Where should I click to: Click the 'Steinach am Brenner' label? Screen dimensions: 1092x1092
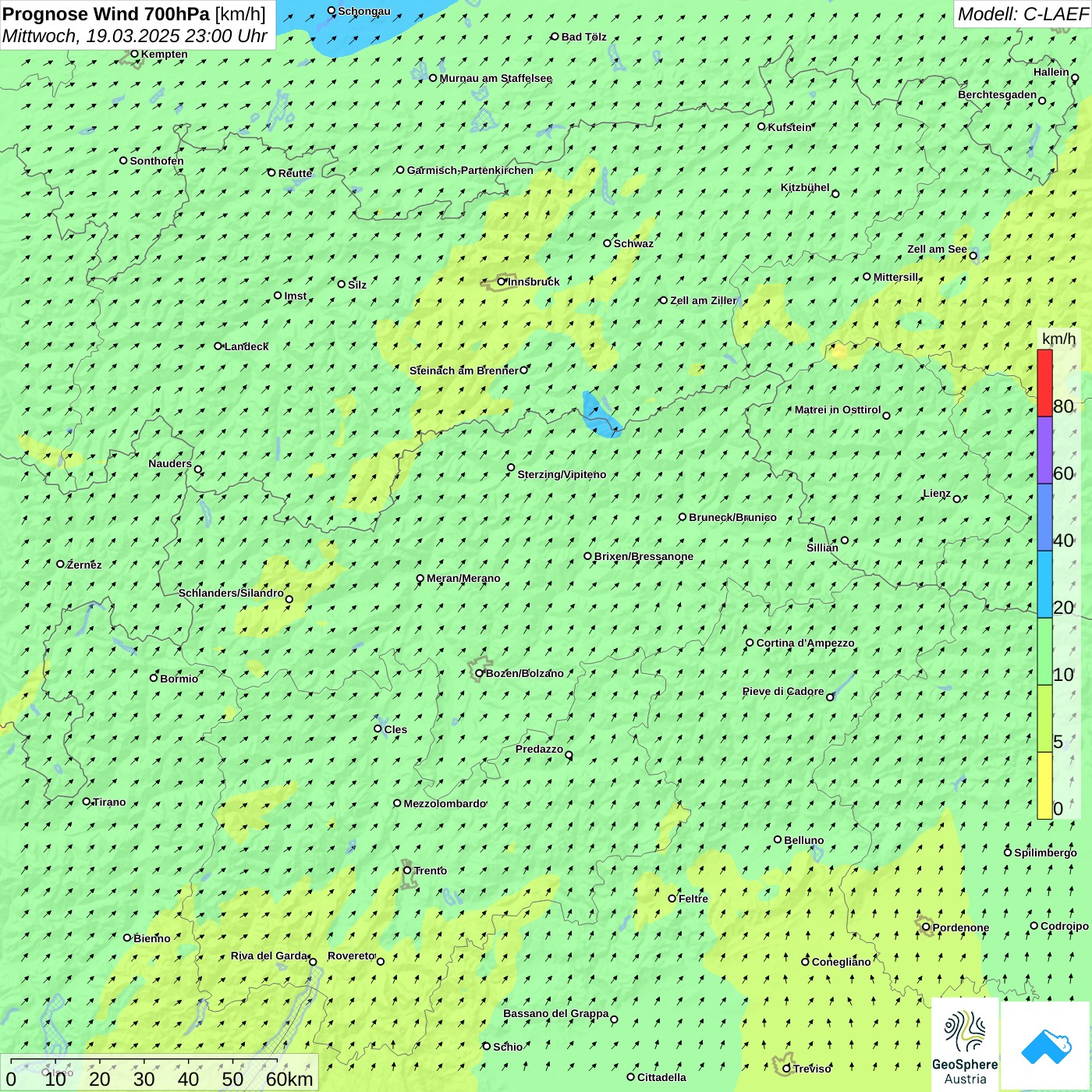pyautogui.click(x=463, y=370)
